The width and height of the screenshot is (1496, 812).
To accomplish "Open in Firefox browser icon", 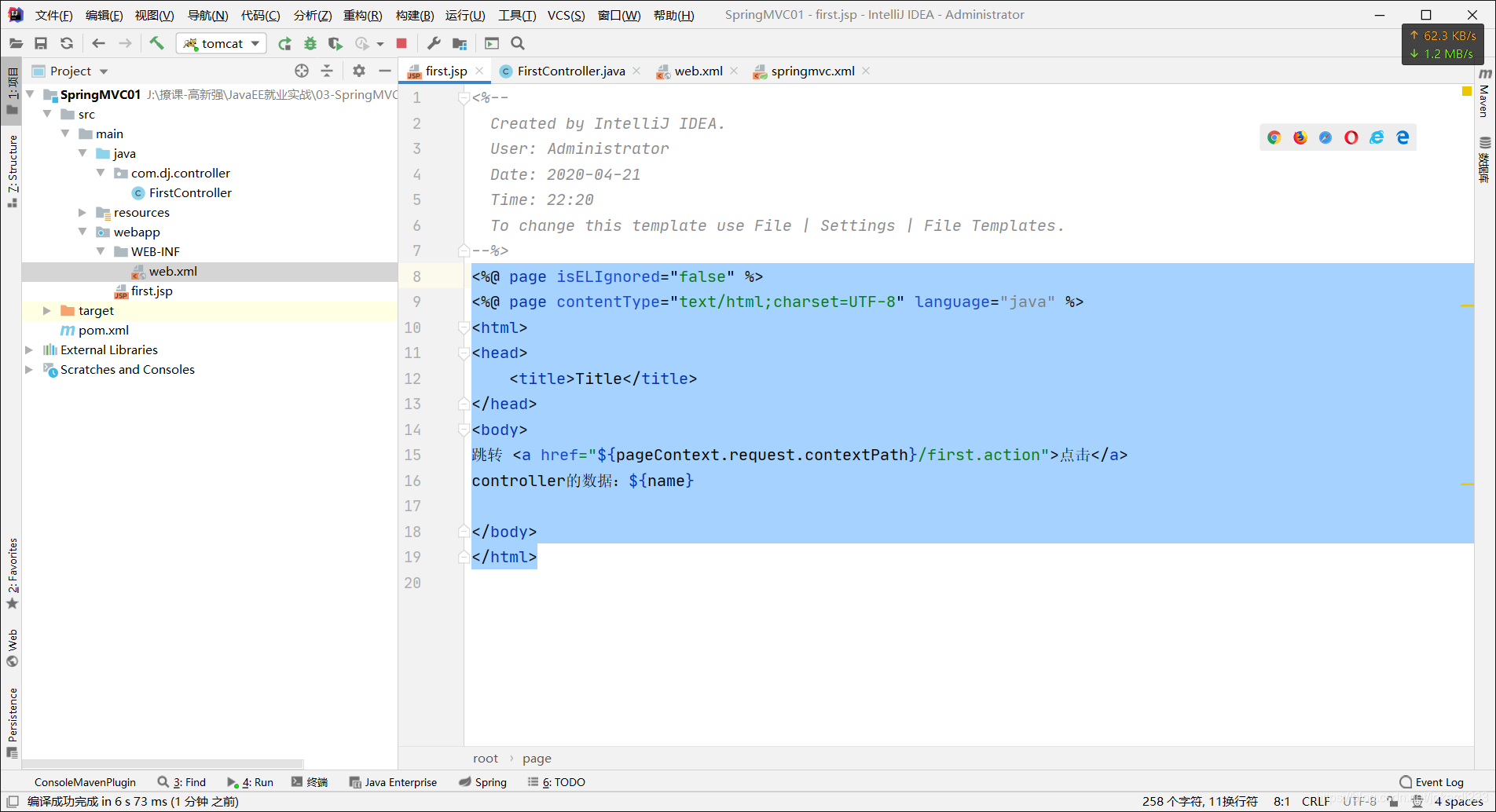I will (1300, 137).
